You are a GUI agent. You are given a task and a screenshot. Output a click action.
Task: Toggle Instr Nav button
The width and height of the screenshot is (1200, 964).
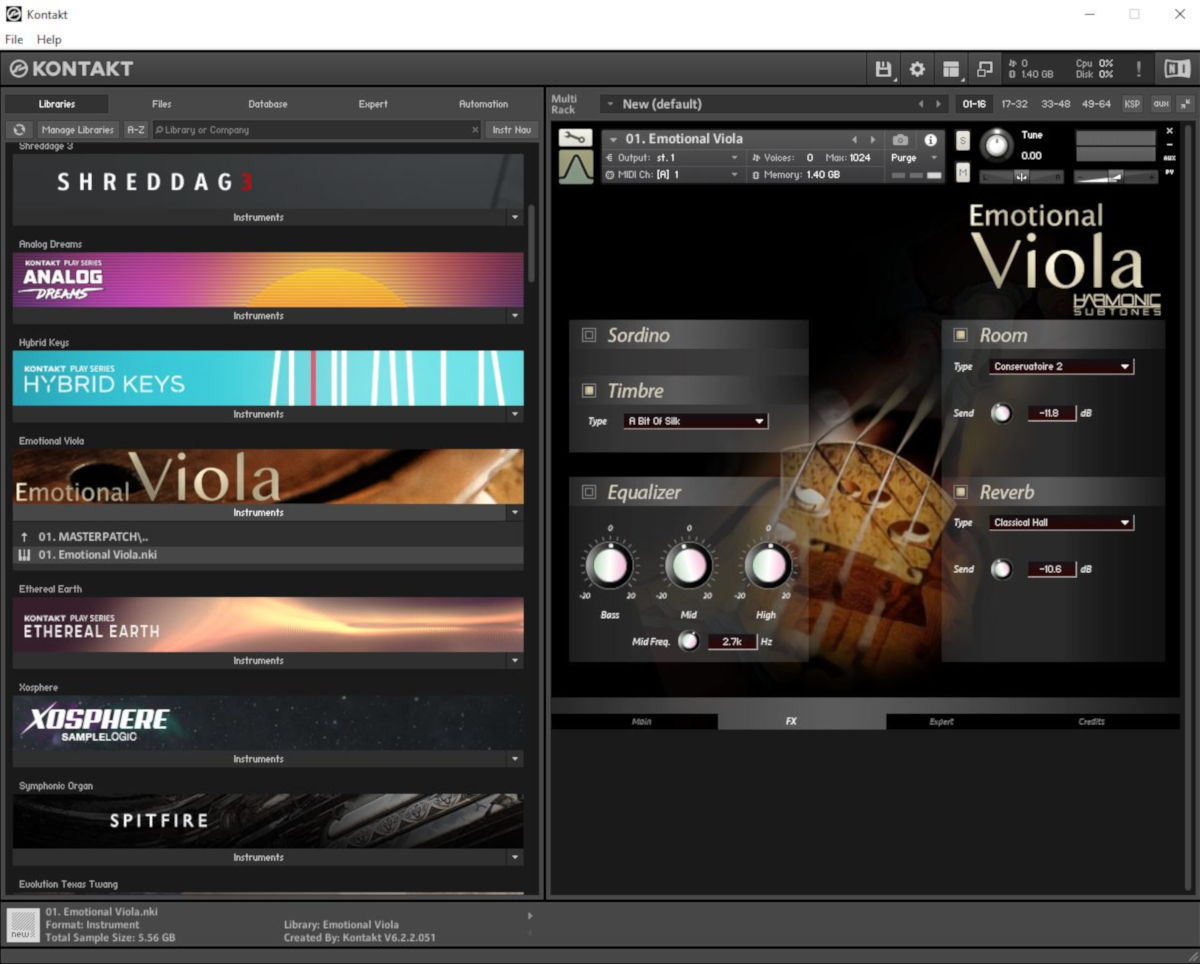511,130
